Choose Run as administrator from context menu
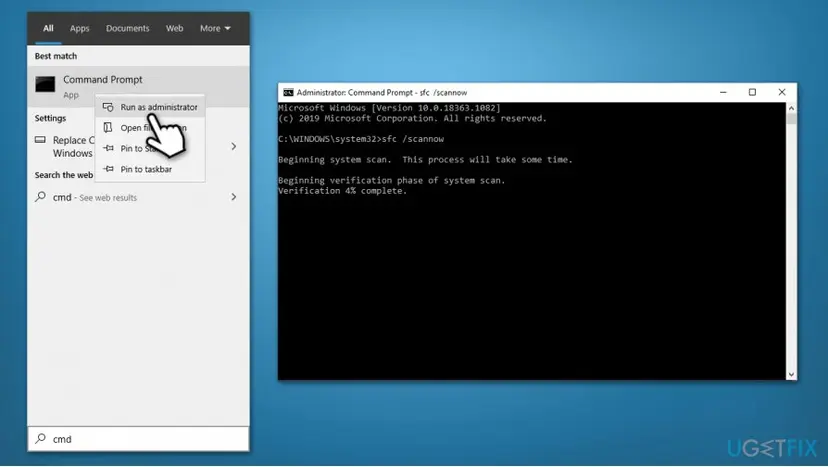 click(150, 107)
